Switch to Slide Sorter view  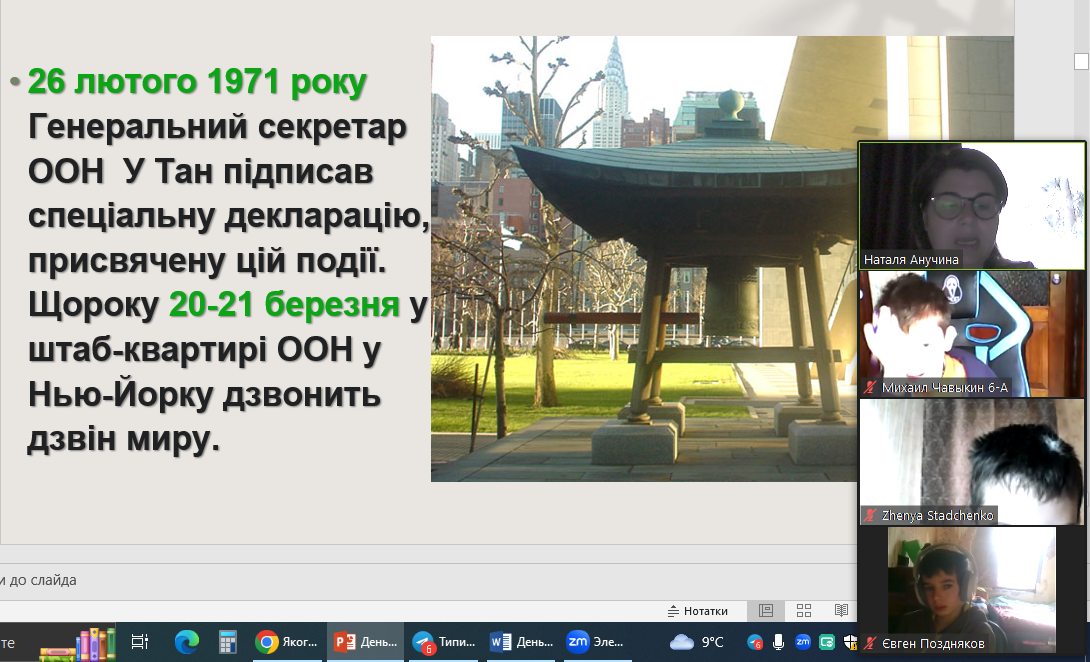click(x=804, y=610)
